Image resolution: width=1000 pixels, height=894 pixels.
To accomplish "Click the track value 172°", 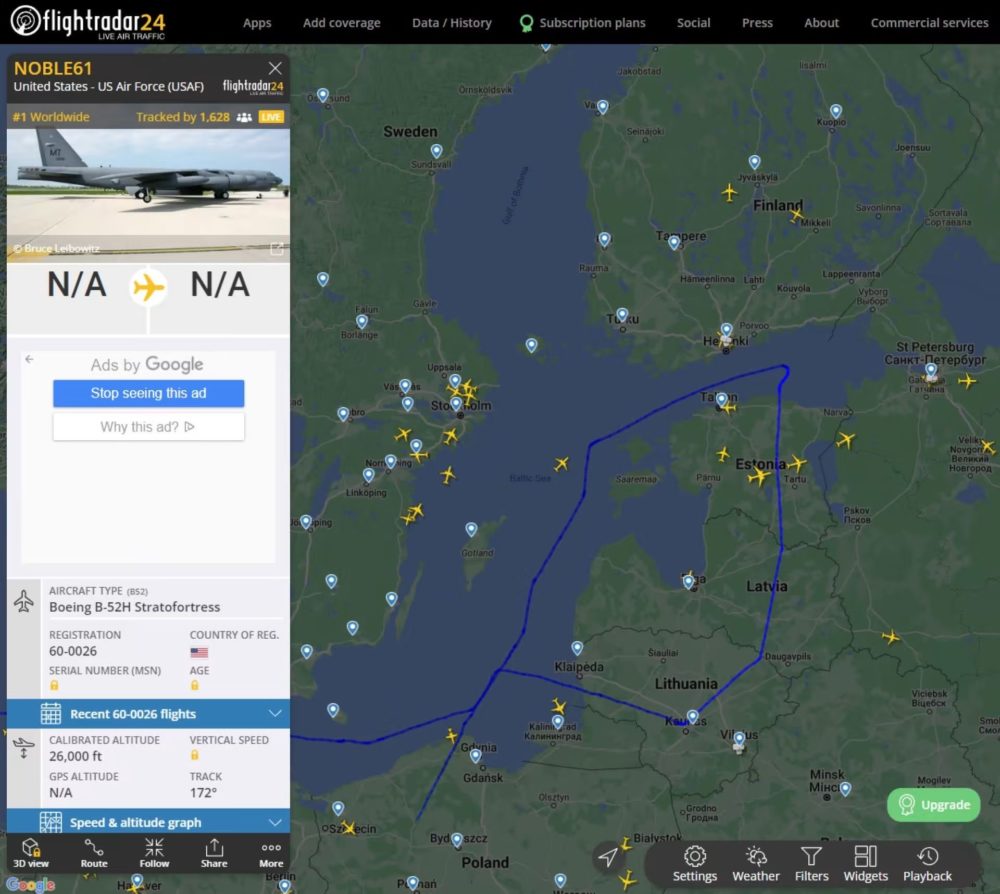I will (203, 793).
